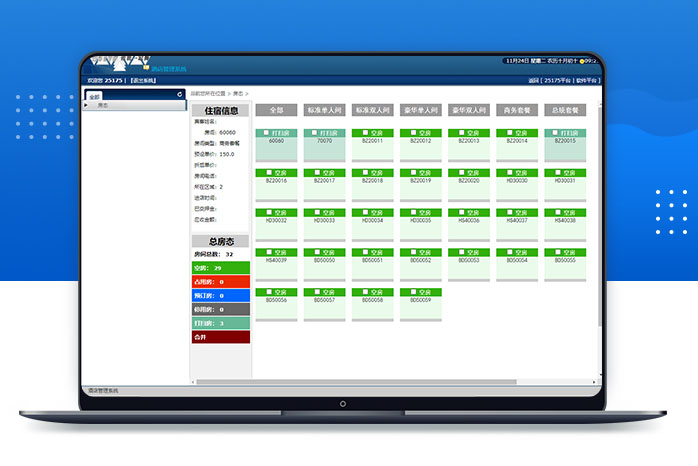Open the platform link right of 25175平台

(586, 81)
